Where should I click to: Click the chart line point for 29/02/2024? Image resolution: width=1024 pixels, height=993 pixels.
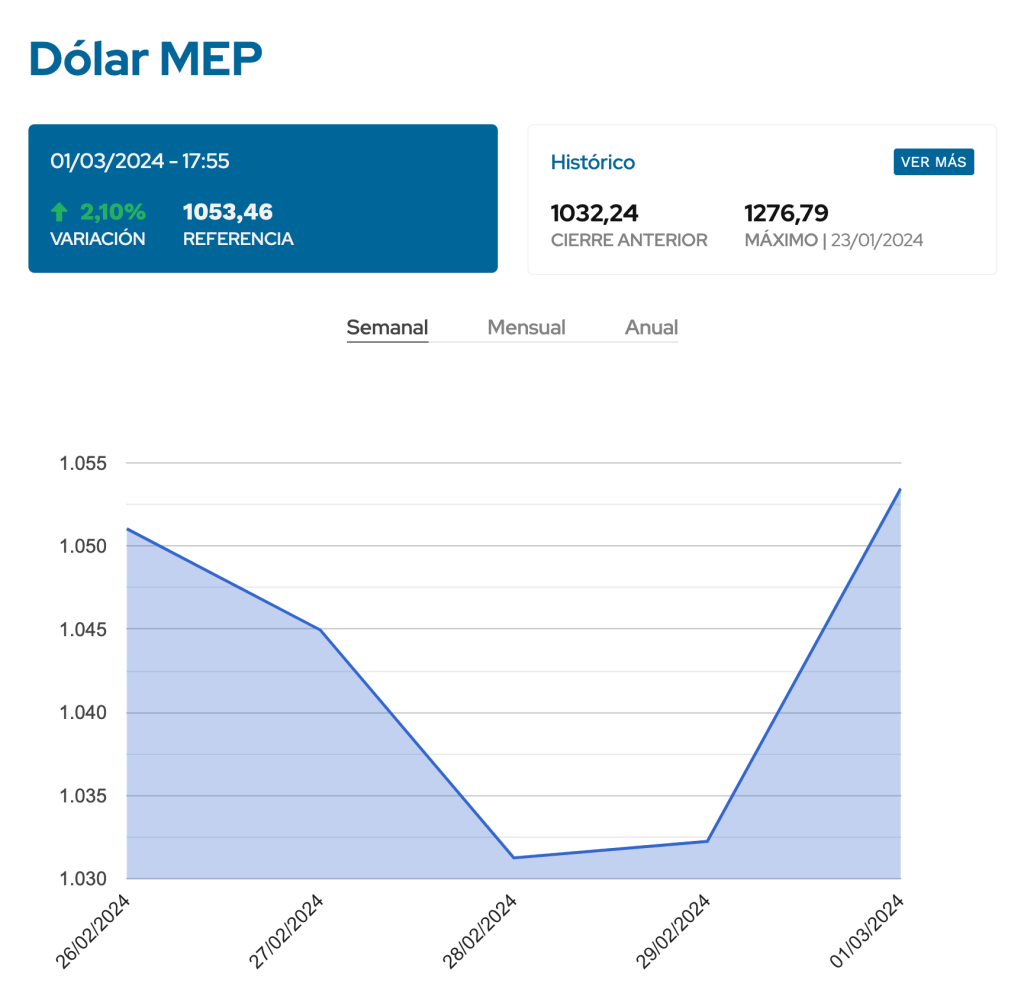(707, 841)
